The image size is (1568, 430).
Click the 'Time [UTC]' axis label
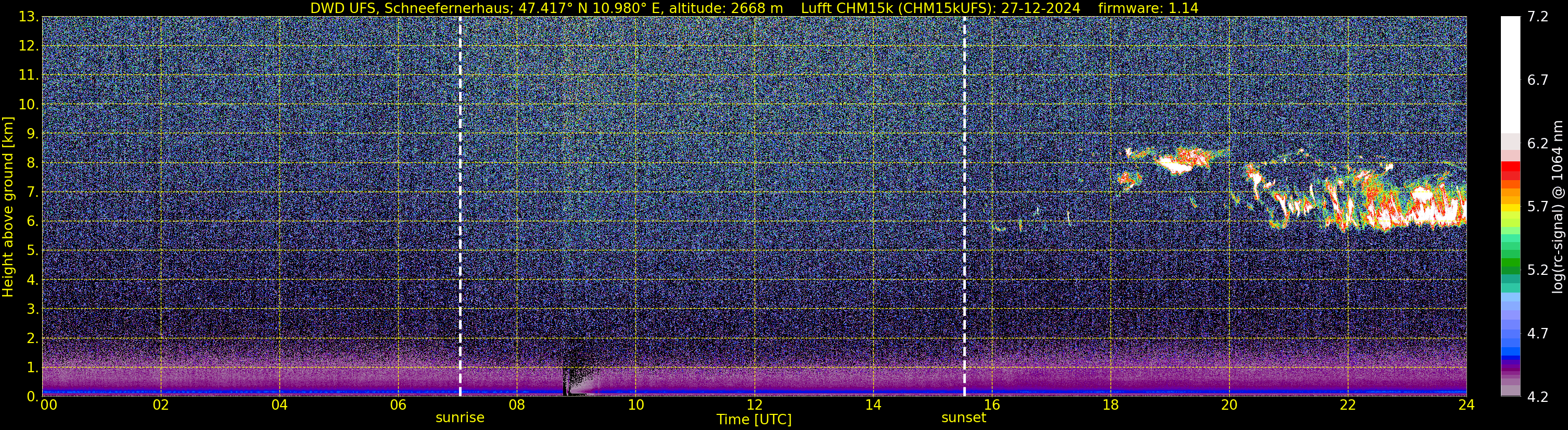754,420
